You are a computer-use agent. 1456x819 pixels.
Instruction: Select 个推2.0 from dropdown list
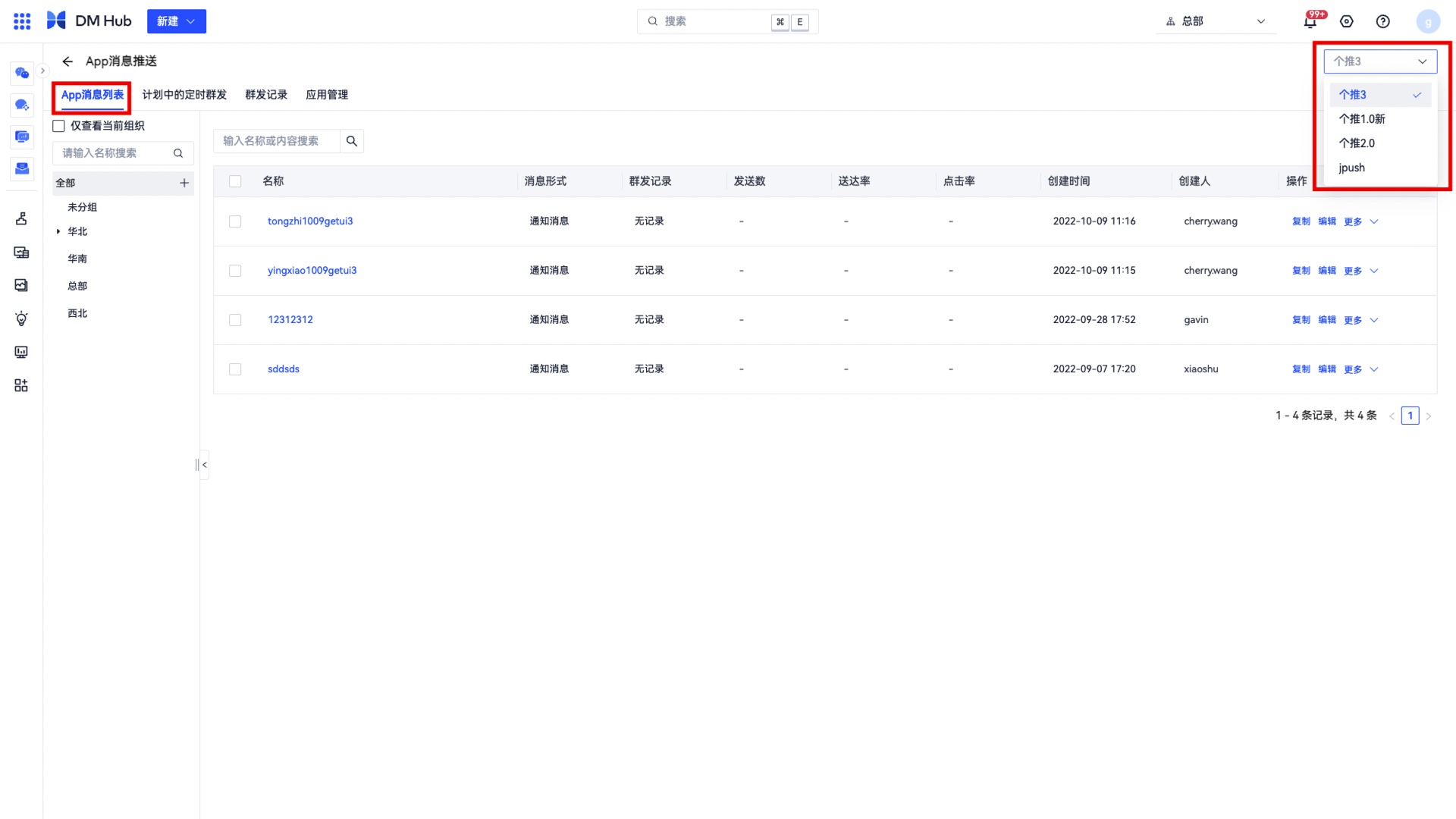1380,143
